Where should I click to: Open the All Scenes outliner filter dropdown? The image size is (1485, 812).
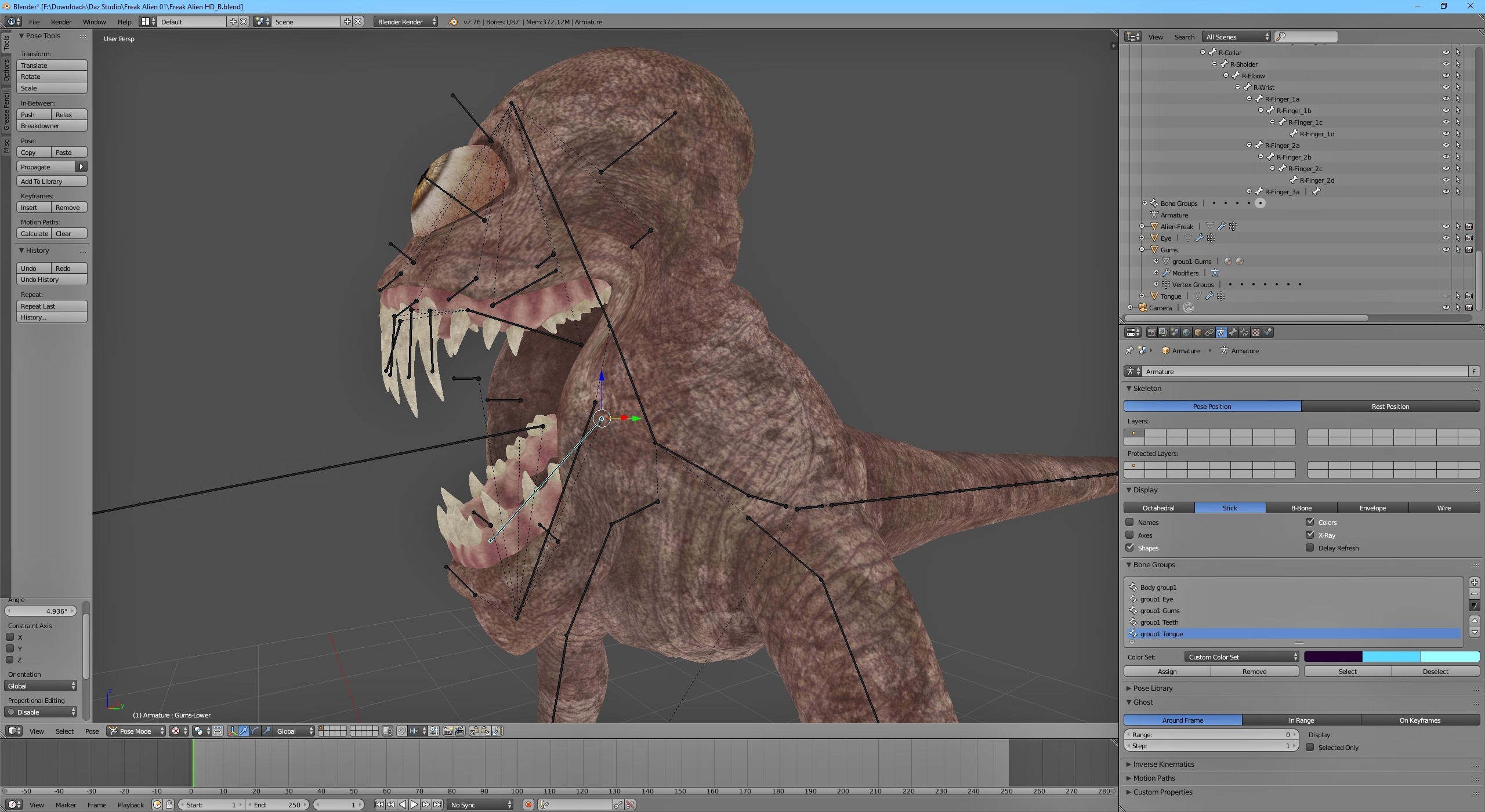coord(1236,37)
